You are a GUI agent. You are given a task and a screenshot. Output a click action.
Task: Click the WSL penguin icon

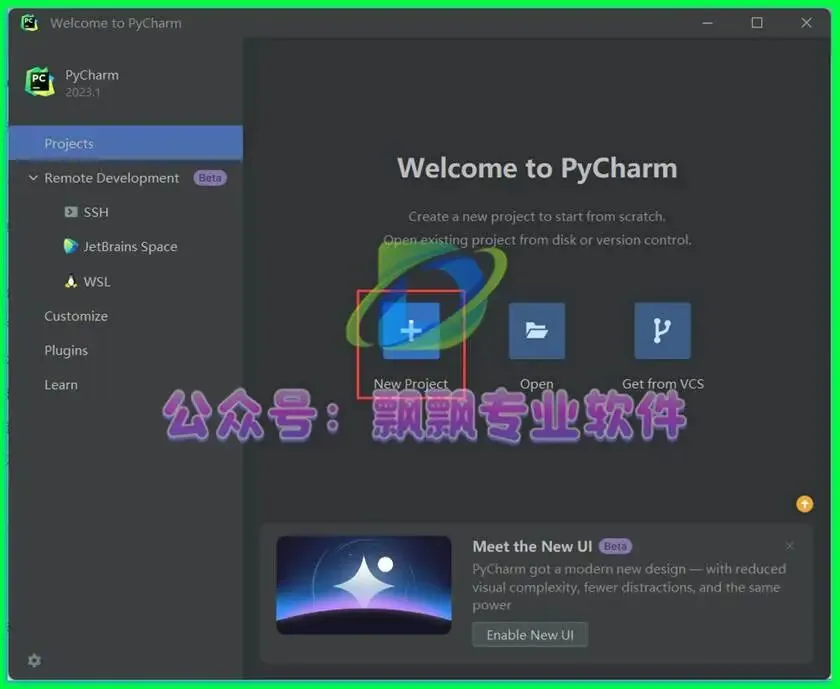[71, 281]
